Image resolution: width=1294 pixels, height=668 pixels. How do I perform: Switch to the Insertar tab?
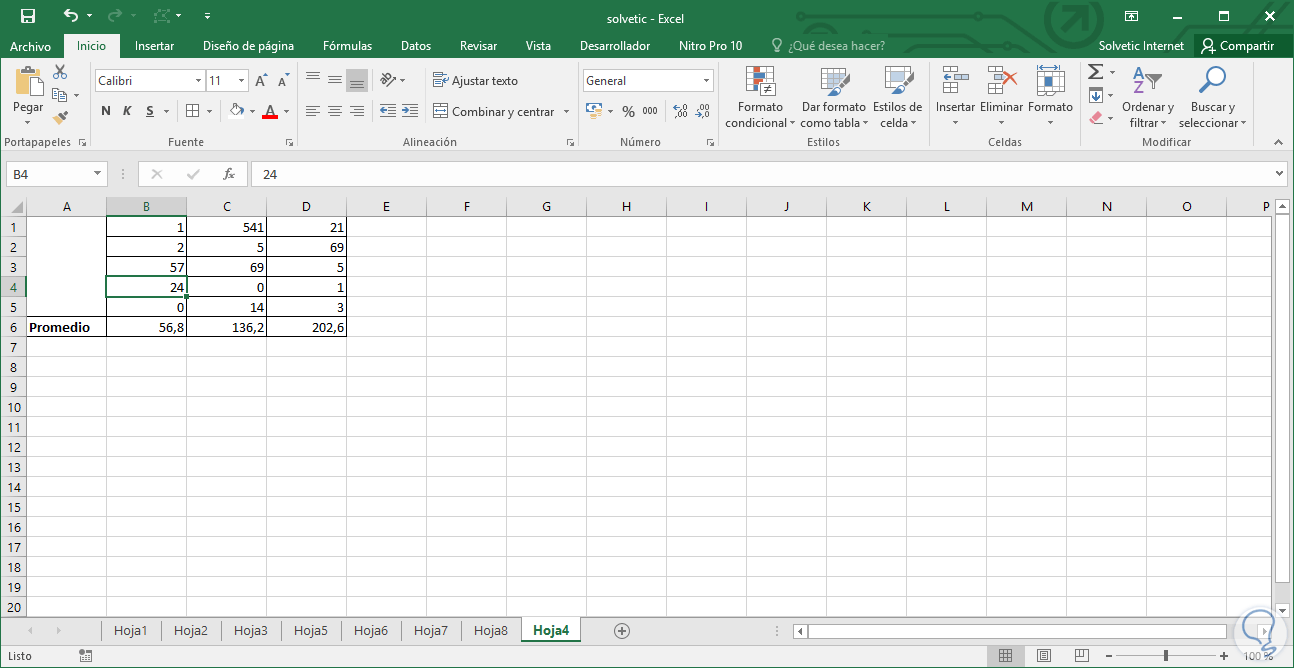[x=154, y=46]
